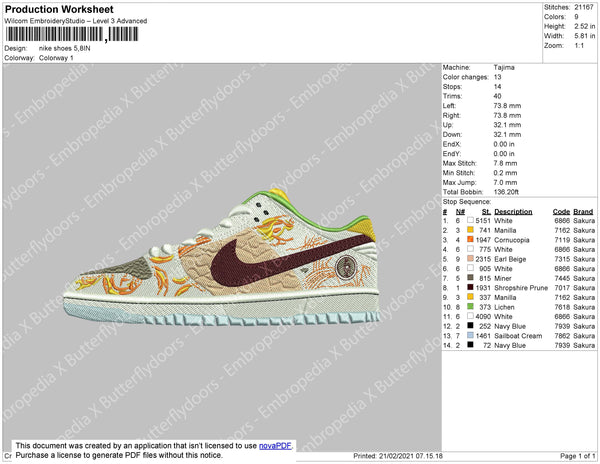Click the Navy Blue swatch beside 72 stitches
Image resolution: width=600 pixels, height=464 pixels.
(470, 345)
